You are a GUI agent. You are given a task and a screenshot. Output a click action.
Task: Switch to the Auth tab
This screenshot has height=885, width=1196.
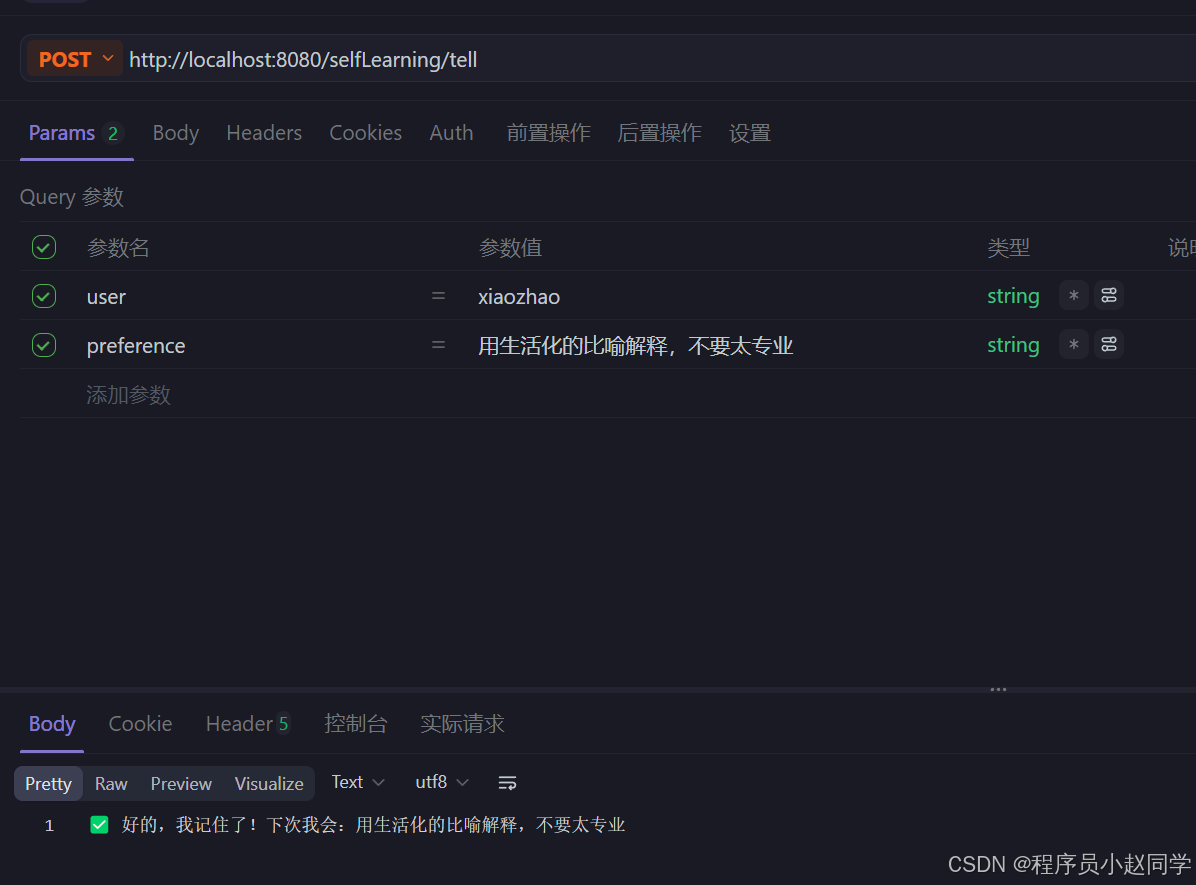click(x=451, y=132)
